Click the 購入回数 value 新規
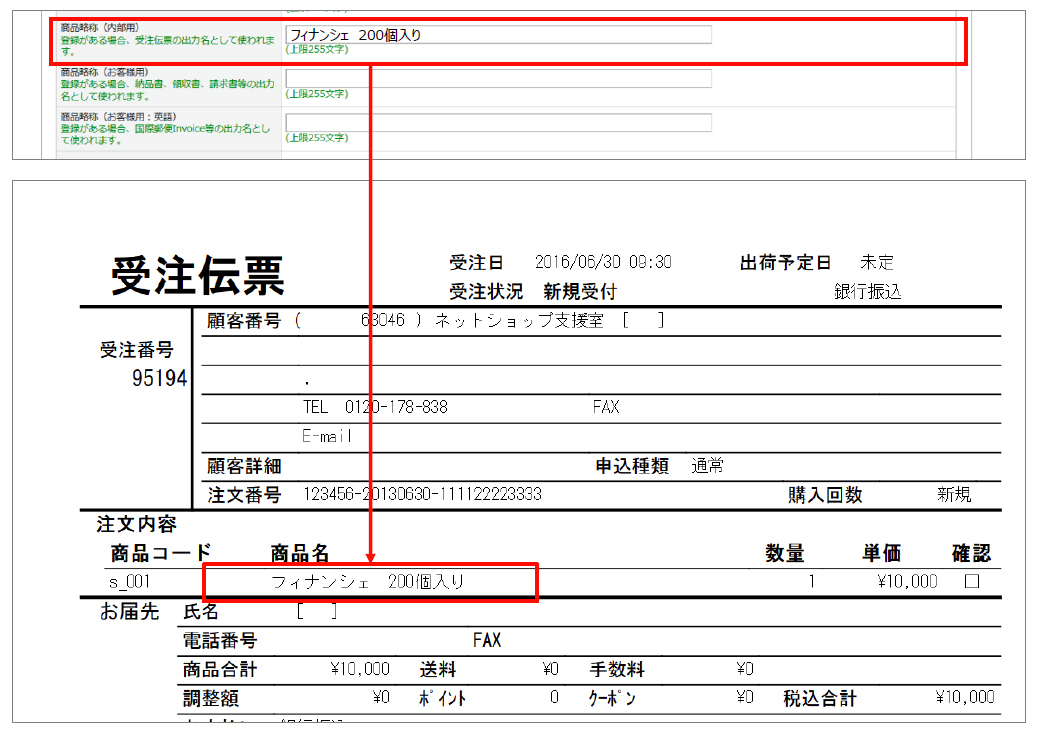The height and width of the screenshot is (734, 1038). pyautogui.click(x=953, y=495)
